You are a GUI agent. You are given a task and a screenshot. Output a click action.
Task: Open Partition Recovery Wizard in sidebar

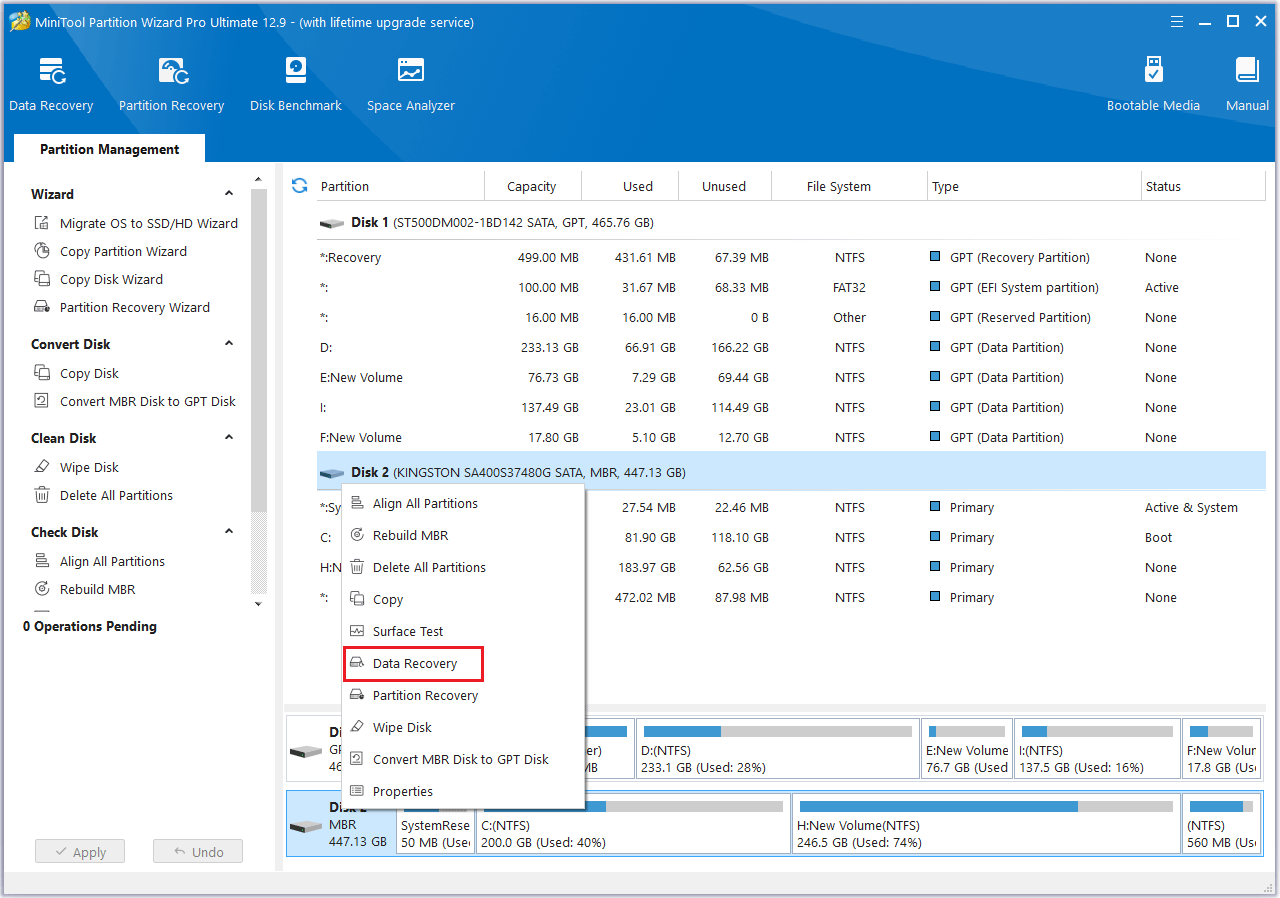point(122,307)
